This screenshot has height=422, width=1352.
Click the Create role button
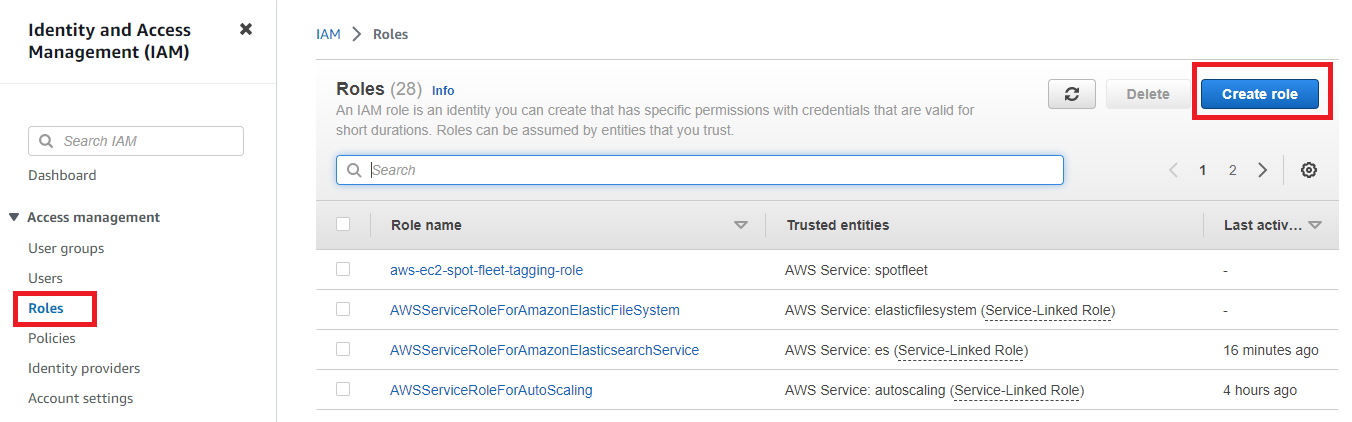(1260, 94)
